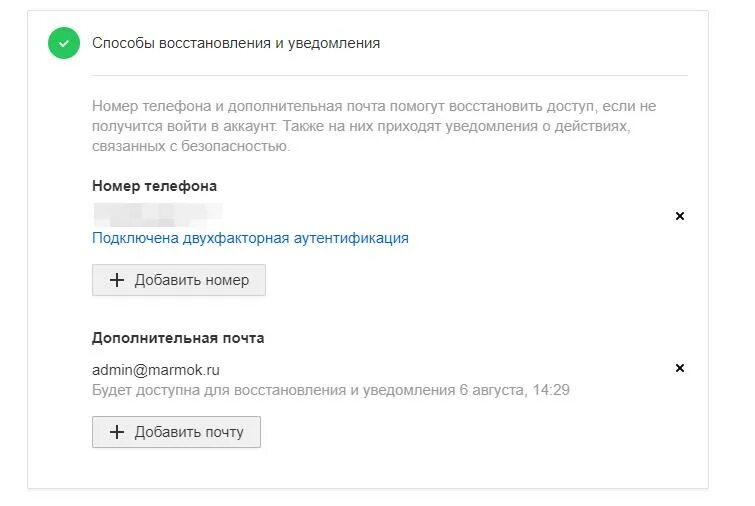Screen dimensions: 755x506
Task: Click the Добавить номер button label
Action: (192, 280)
